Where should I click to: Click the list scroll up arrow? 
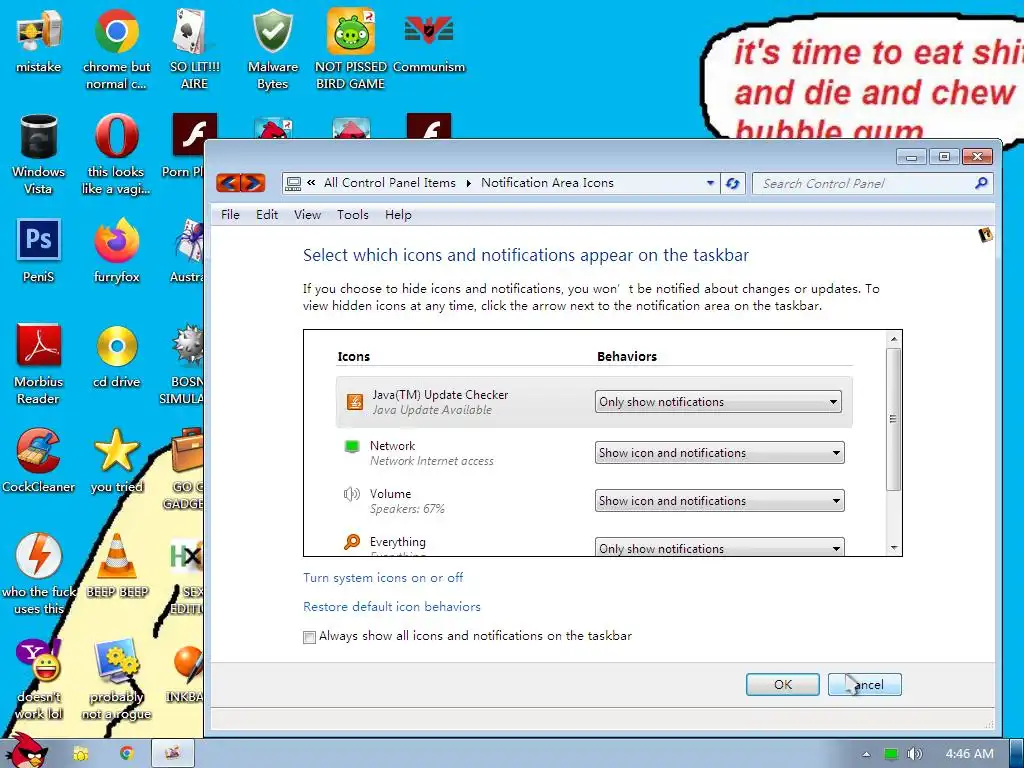(894, 338)
